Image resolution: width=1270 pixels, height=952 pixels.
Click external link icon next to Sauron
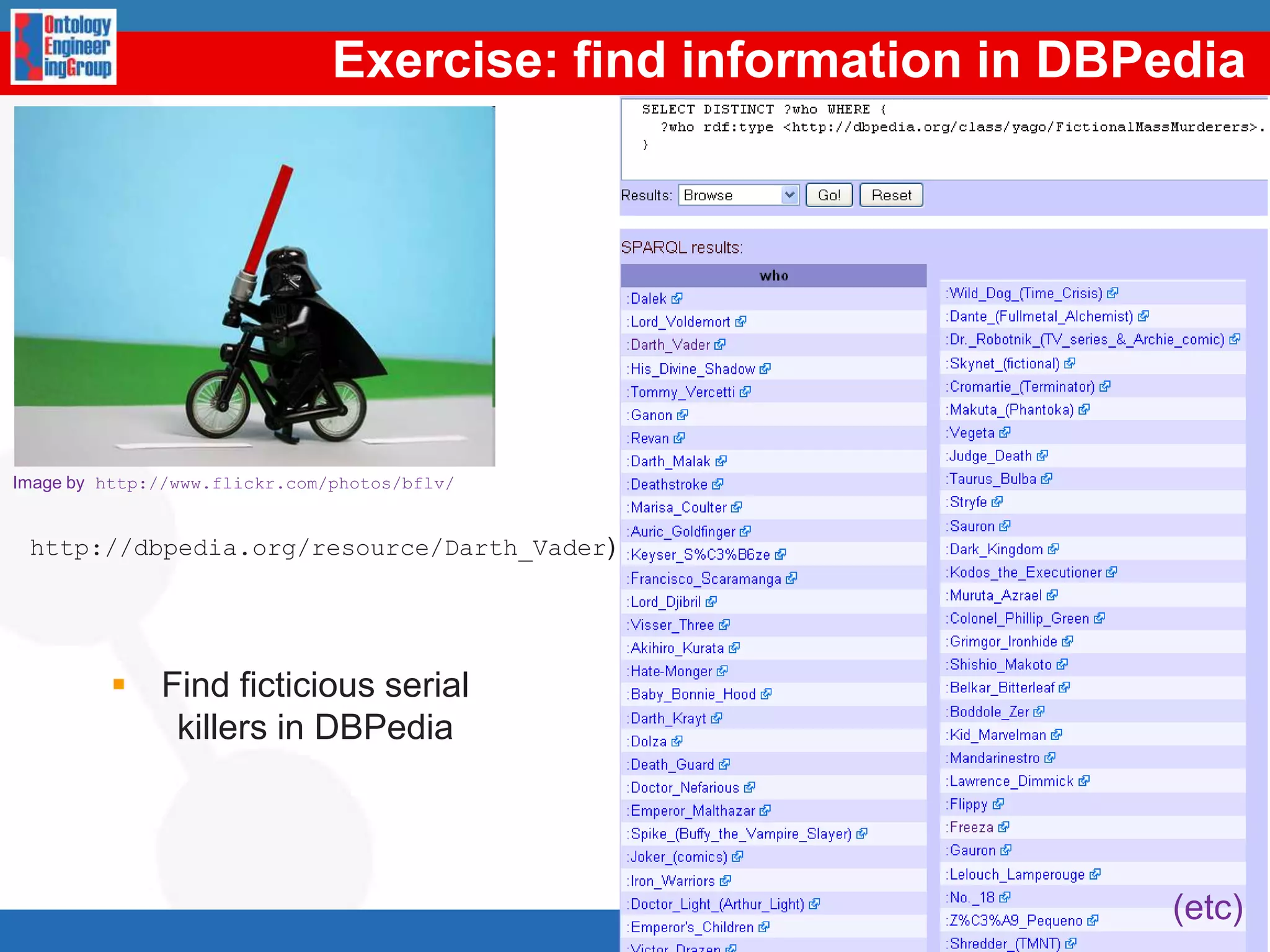pyautogui.click(x=1005, y=526)
